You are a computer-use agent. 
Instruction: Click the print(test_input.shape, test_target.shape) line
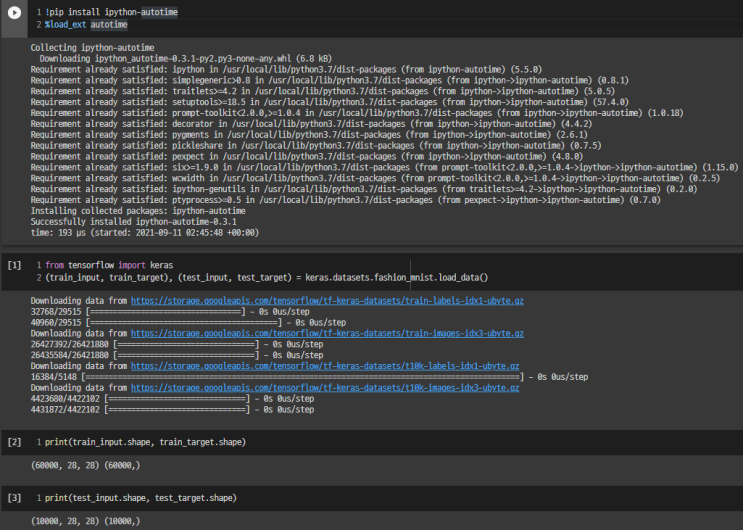pyautogui.click(x=141, y=498)
